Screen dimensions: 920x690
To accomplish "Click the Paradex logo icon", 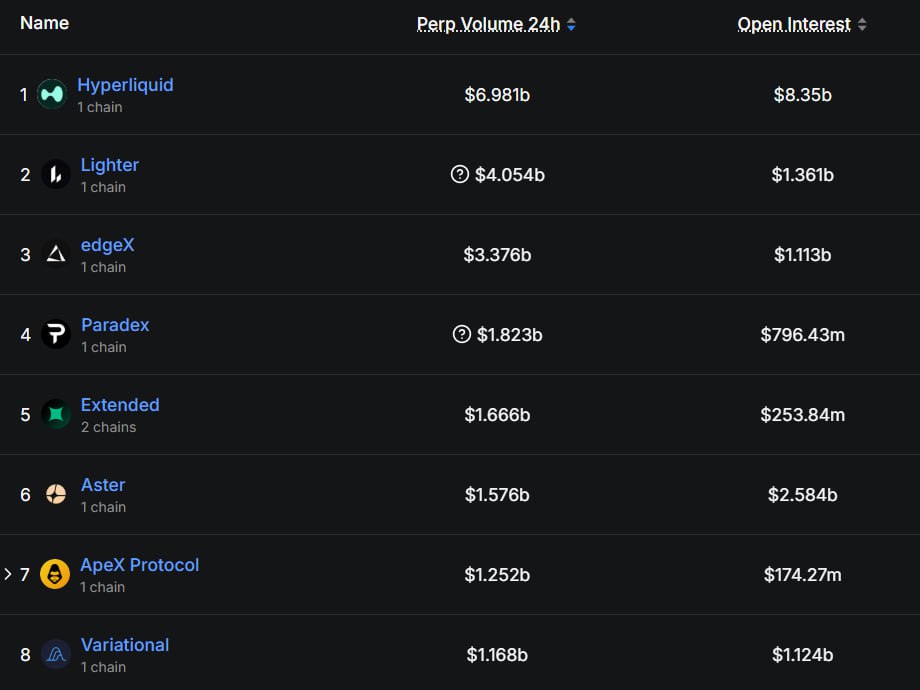I will 56,335.
